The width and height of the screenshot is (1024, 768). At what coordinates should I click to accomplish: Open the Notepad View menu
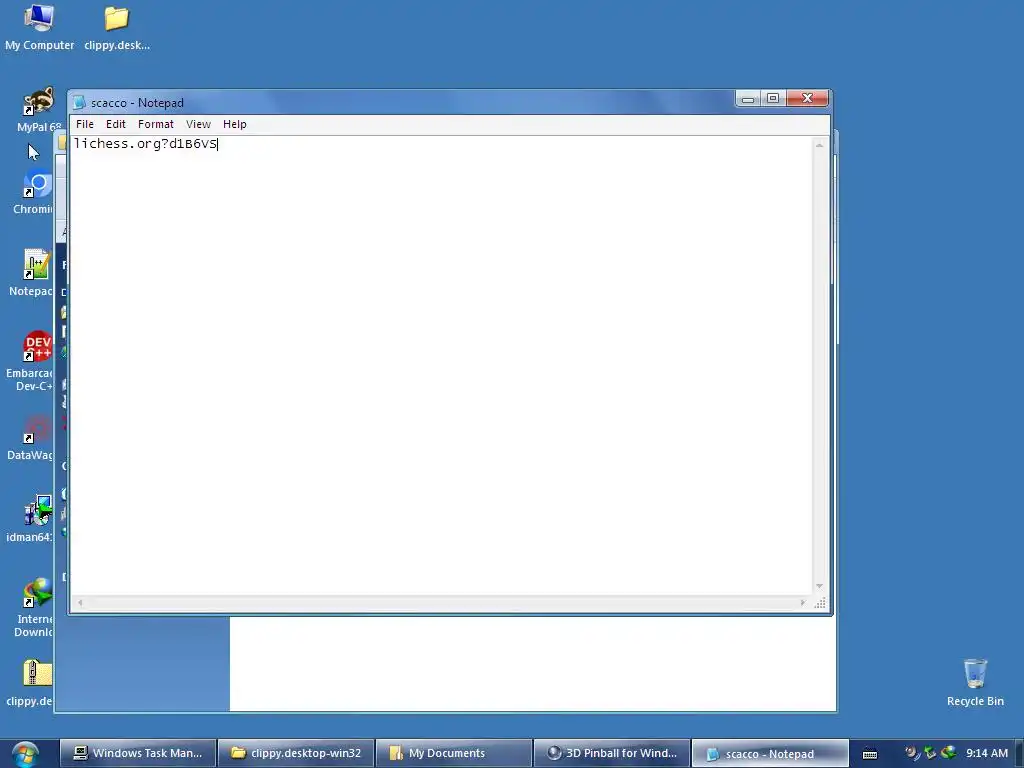[x=198, y=124]
